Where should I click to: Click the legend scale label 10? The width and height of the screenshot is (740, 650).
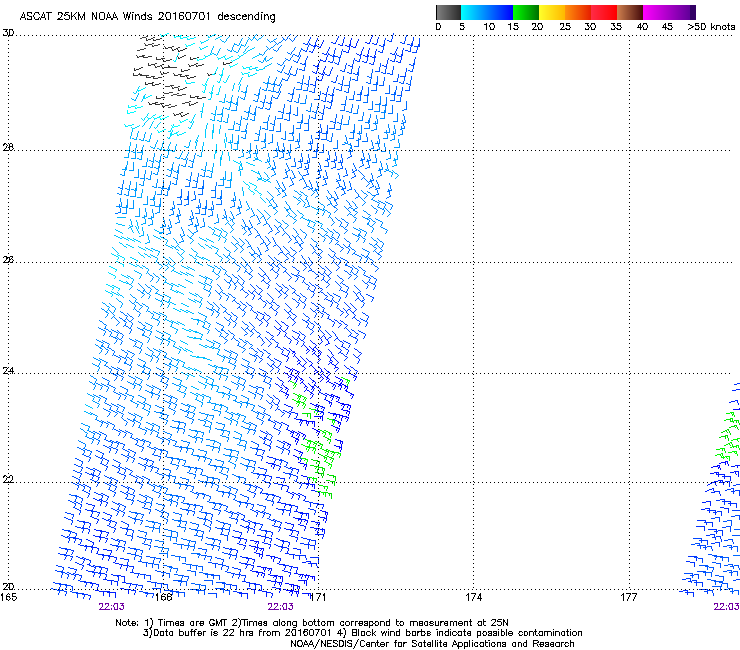[x=489, y=27]
